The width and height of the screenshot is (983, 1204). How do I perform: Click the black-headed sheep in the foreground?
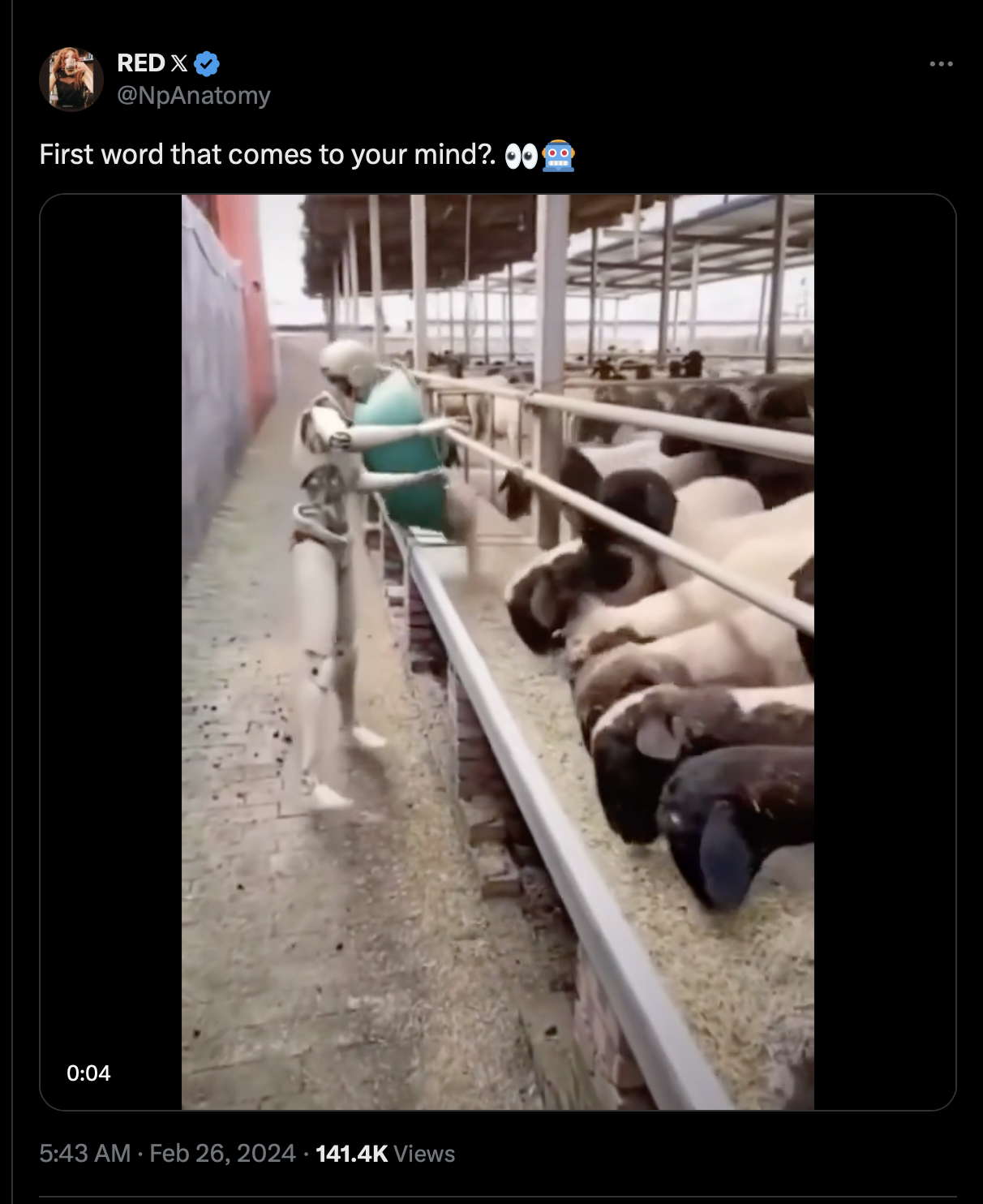(734, 823)
